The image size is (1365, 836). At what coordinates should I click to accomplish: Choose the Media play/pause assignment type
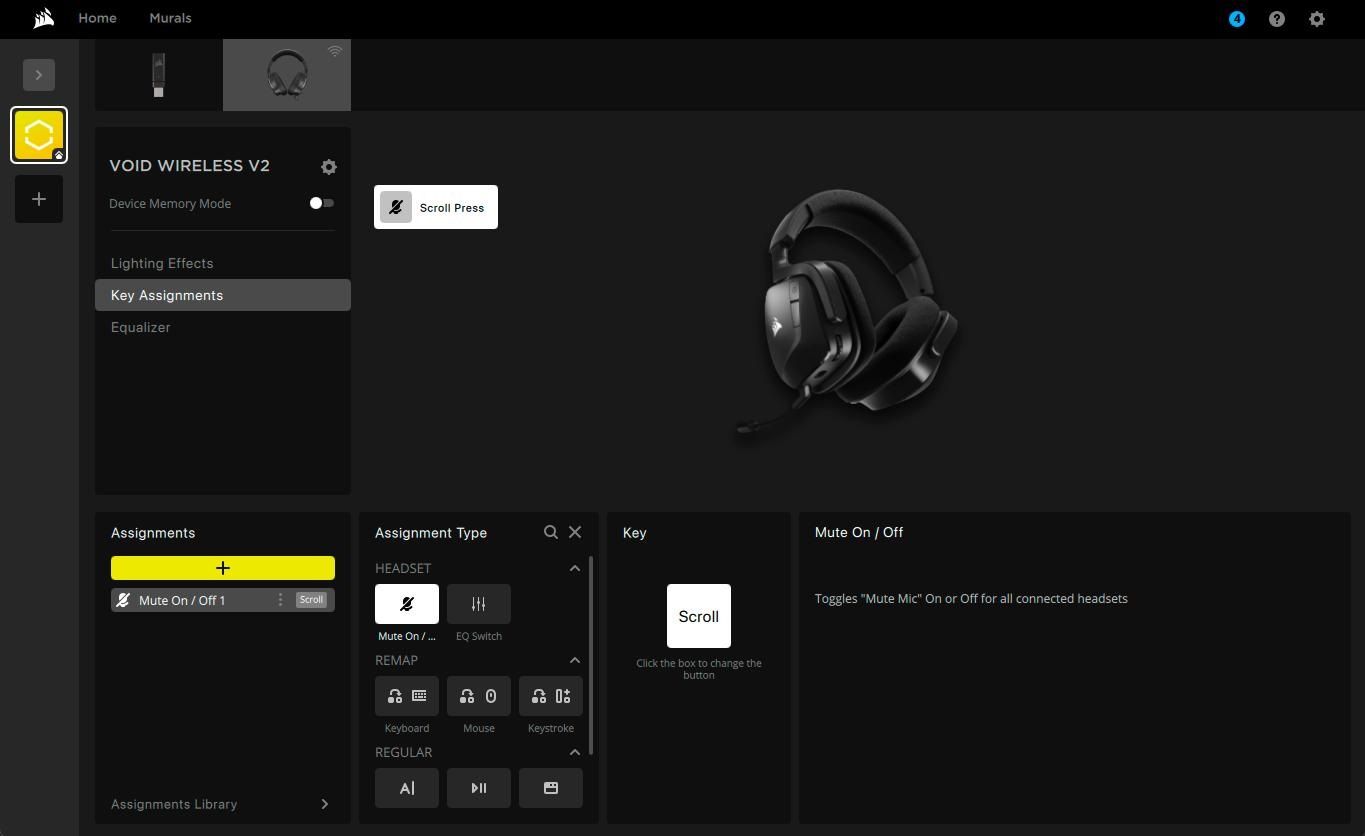[x=479, y=788]
